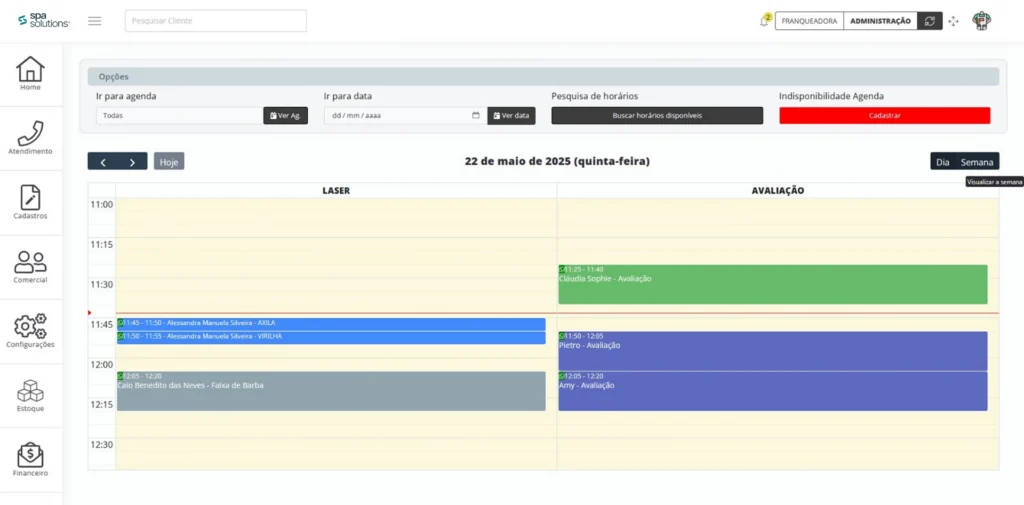Open the Cadastros sidebar icon
The height and width of the screenshot is (505, 1024).
pos(30,202)
